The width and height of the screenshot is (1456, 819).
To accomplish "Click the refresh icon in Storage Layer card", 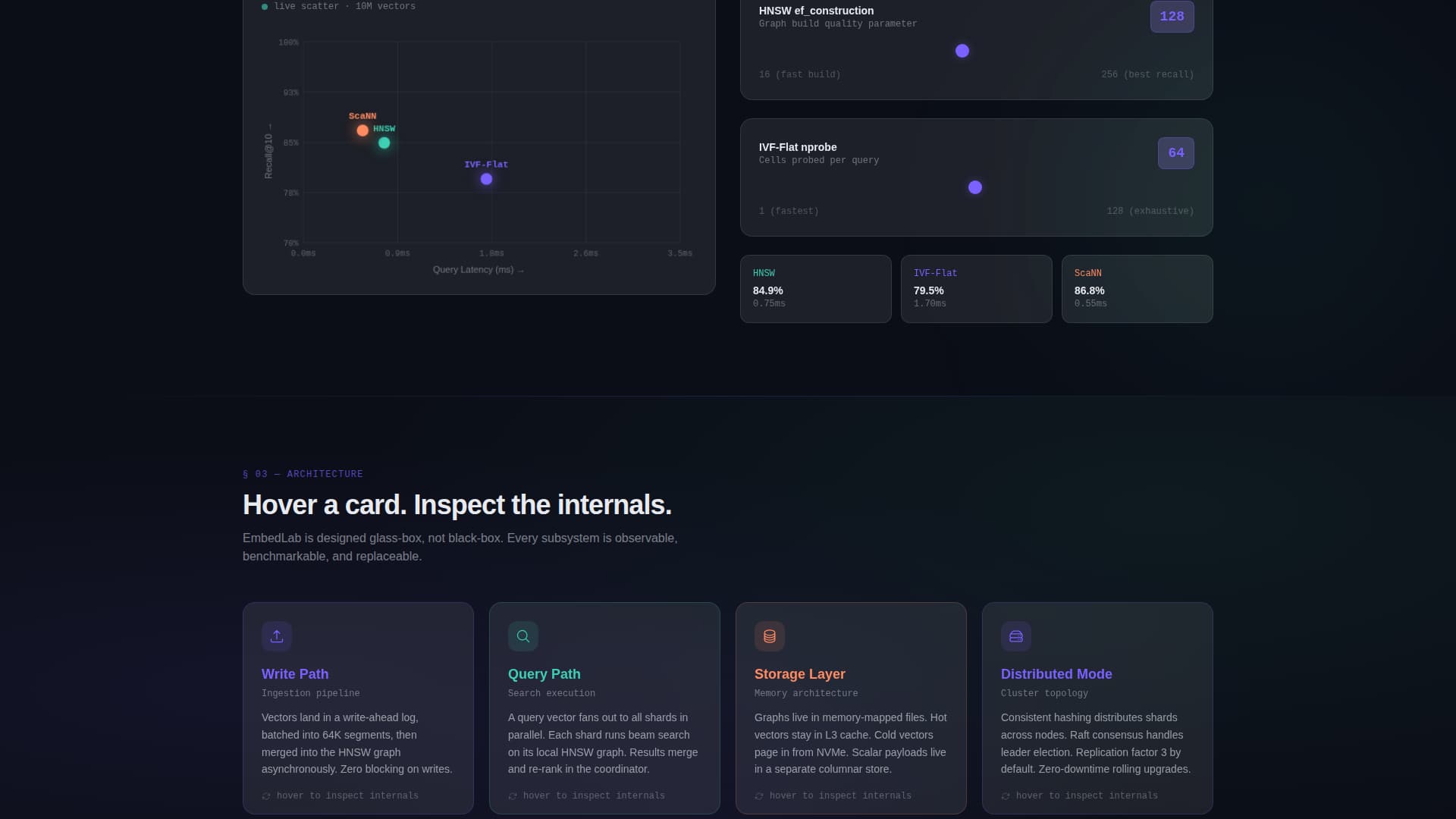I will tap(759, 796).
